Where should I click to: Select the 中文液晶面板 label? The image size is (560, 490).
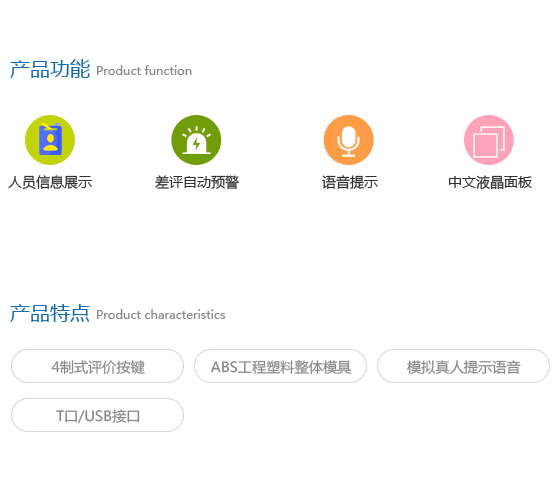pyautogui.click(x=490, y=182)
